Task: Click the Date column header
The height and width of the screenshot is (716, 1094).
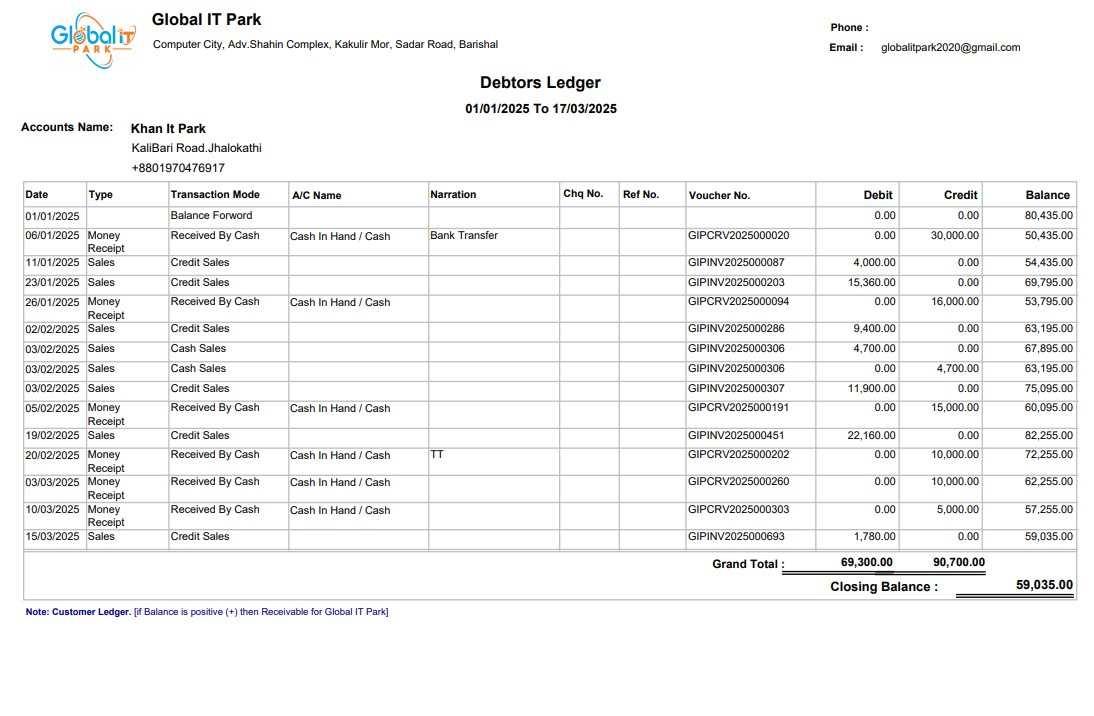Action: 37,195
